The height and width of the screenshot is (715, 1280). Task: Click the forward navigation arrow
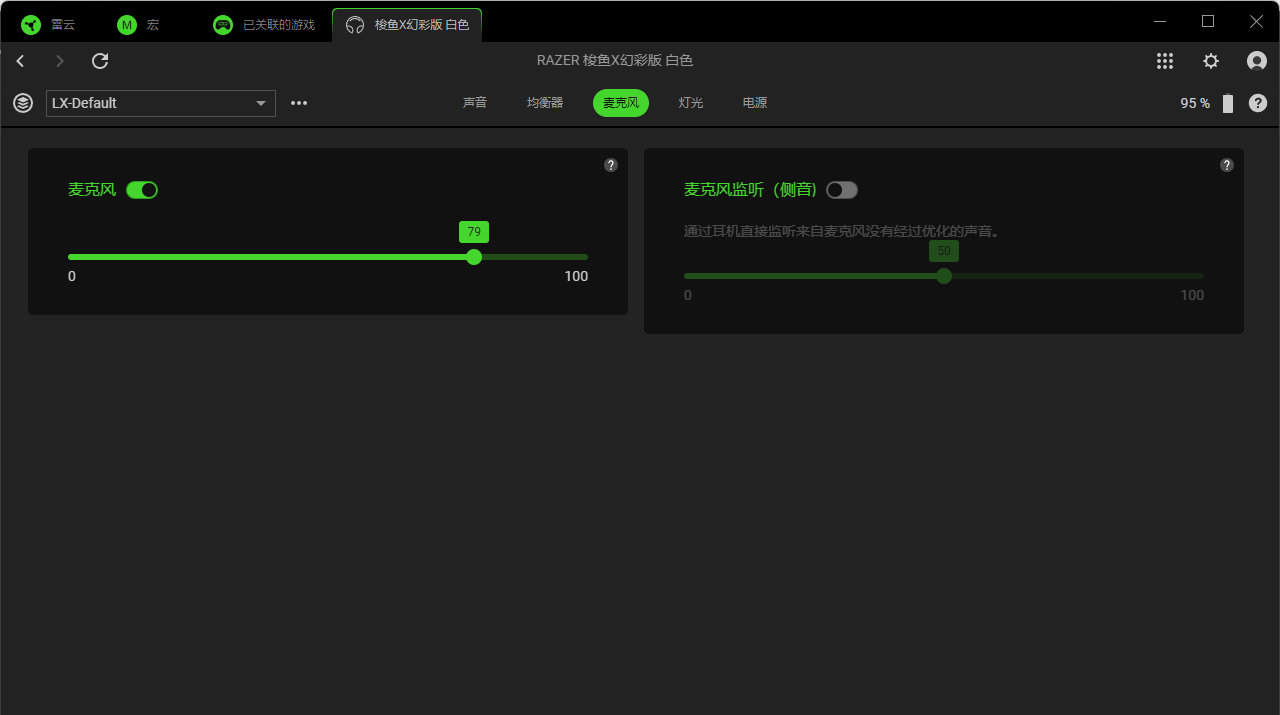pos(60,61)
